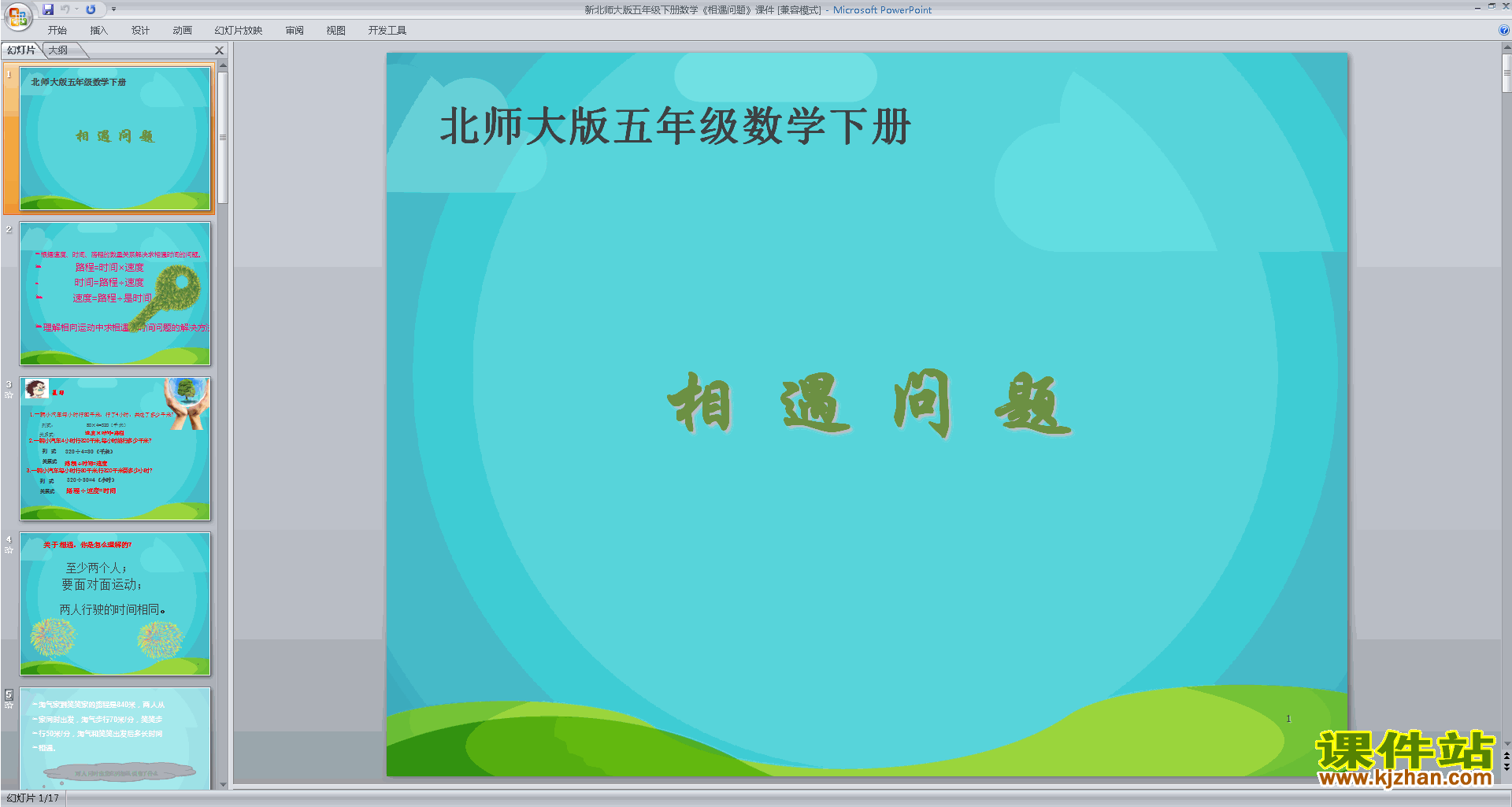Select slide 4 thumbnail about 关于相遇
The height and width of the screenshot is (807, 1512).
(115, 603)
